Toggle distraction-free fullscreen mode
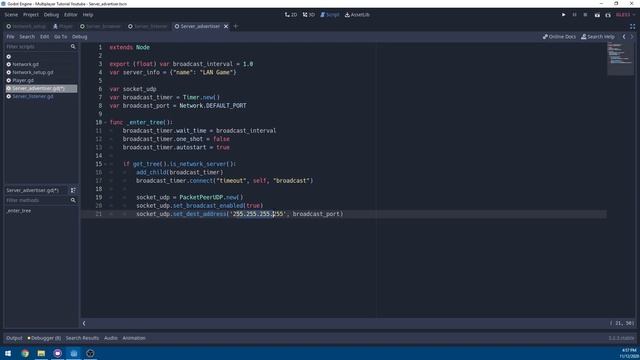640x360 pixels. pyautogui.click(x=632, y=27)
